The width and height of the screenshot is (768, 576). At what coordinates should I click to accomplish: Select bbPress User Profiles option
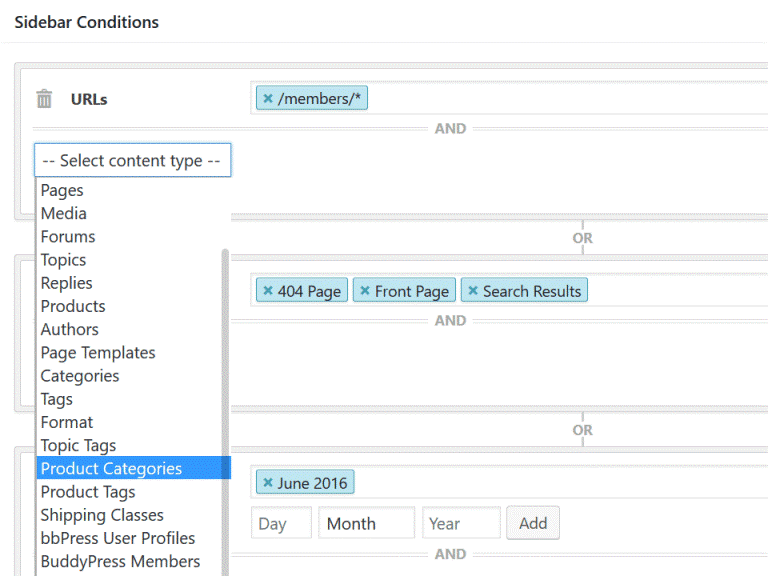point(129,538)
